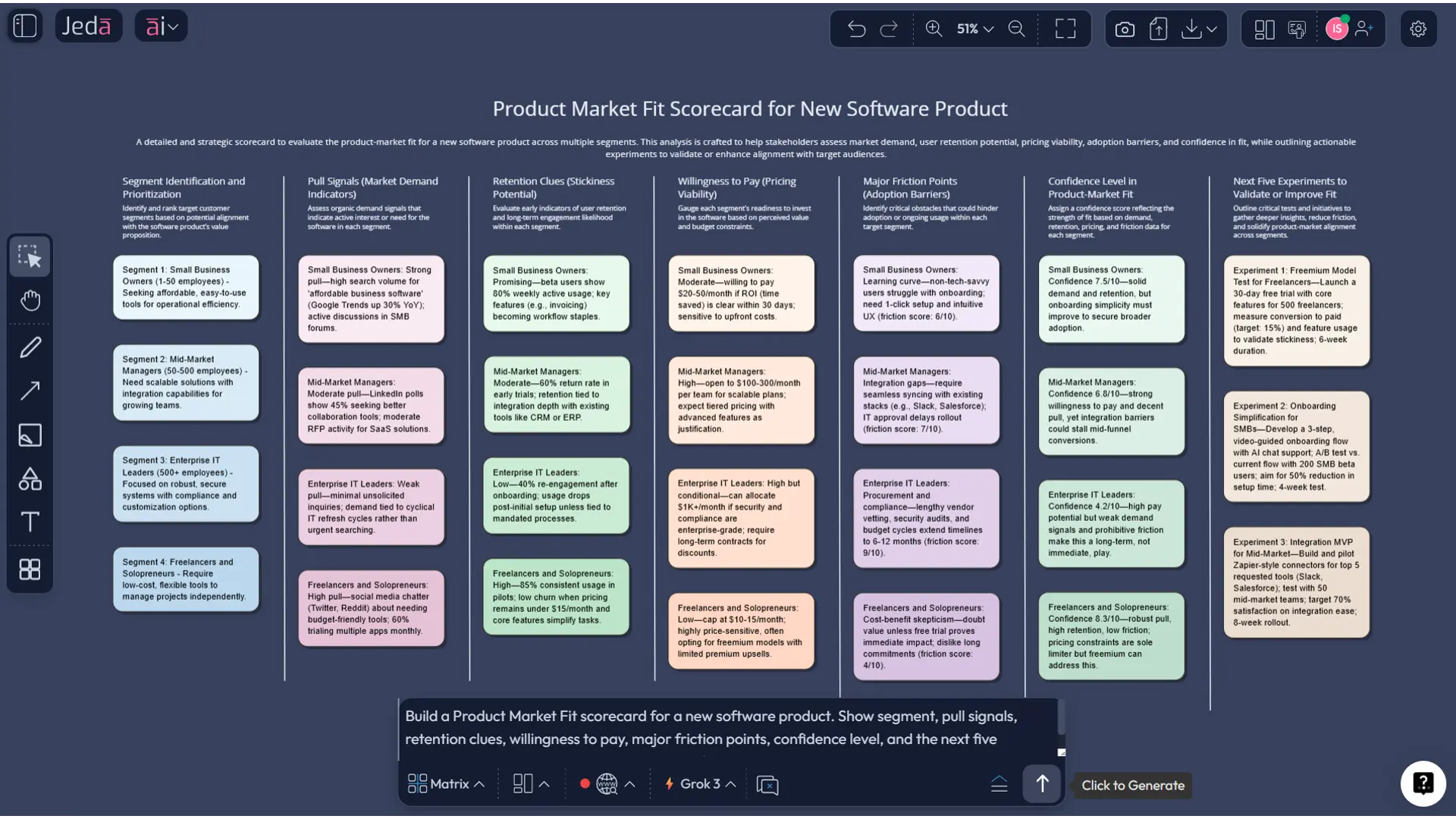This screenshot has height=819, width=1456.
Task: Select the Text tool
Action: pos(30,522)
